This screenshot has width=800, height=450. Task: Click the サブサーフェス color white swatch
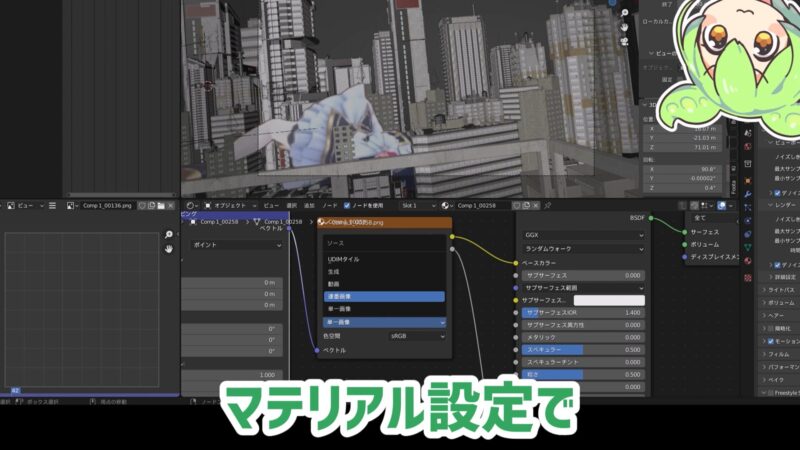coord(608,300)
